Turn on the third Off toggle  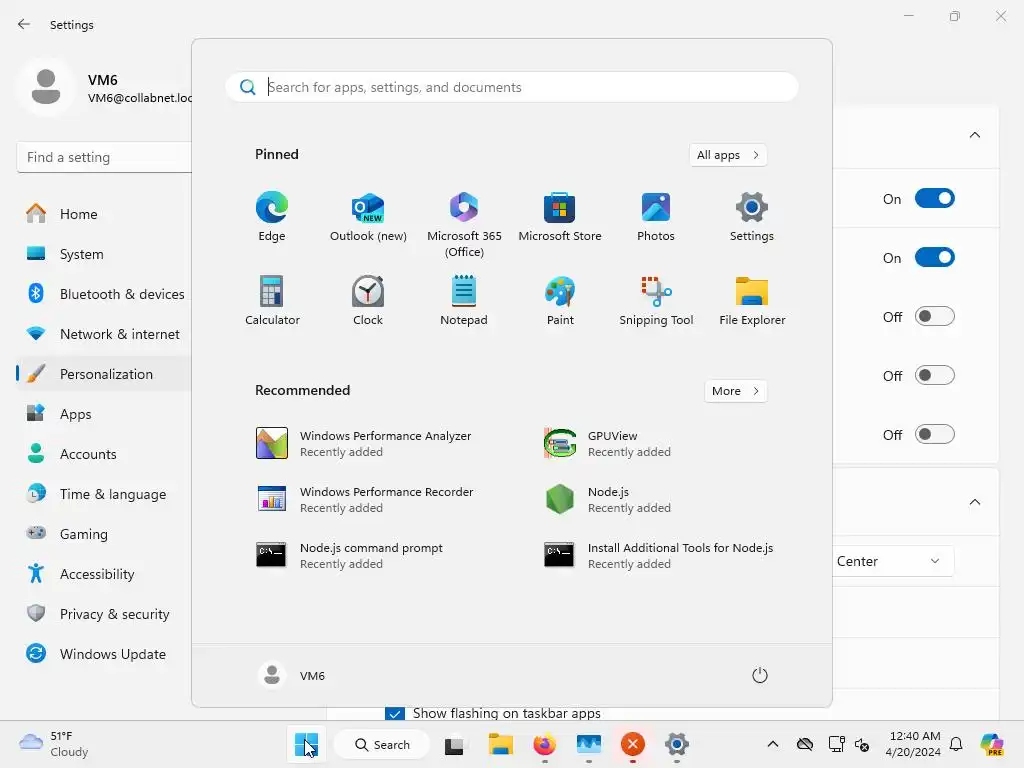click(x=935, y=434)
